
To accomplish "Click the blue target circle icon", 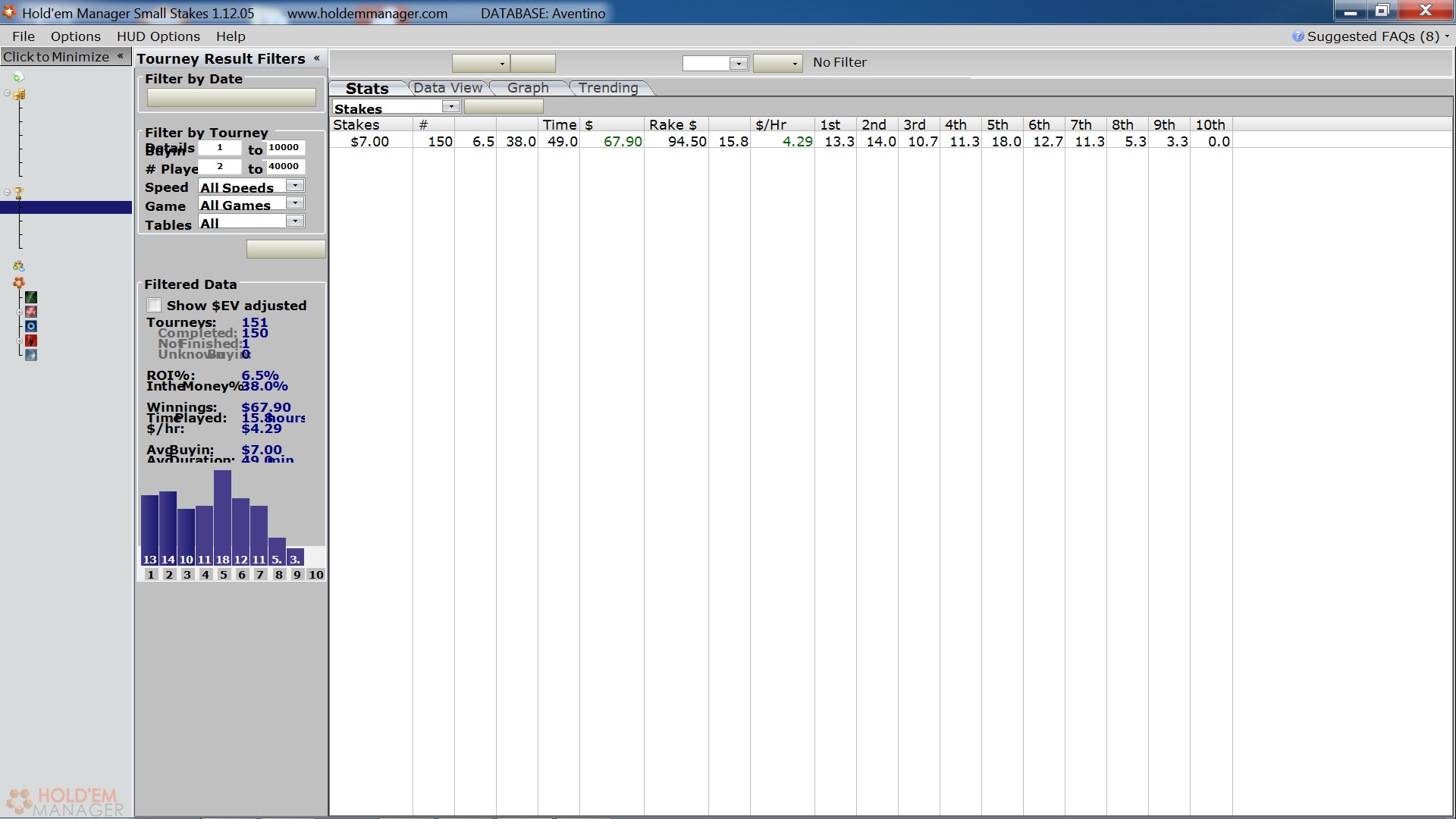I will [x=31, y=326].
